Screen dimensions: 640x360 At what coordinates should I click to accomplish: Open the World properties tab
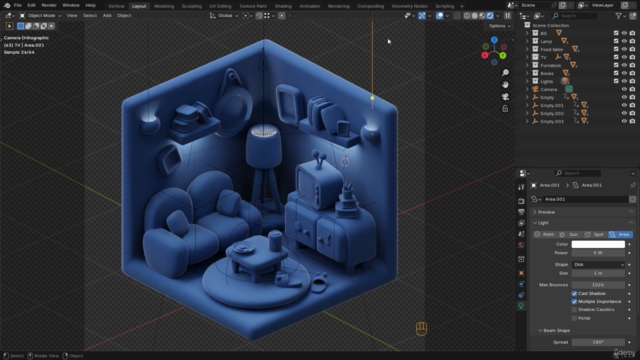tap(521, 245)
